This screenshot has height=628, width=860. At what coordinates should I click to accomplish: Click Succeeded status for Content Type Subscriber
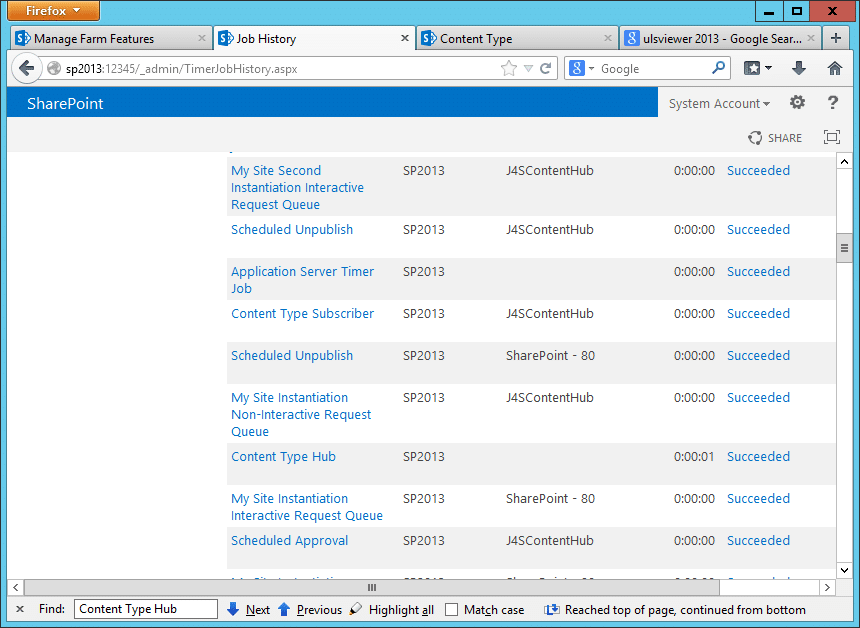tap(759, 313)
